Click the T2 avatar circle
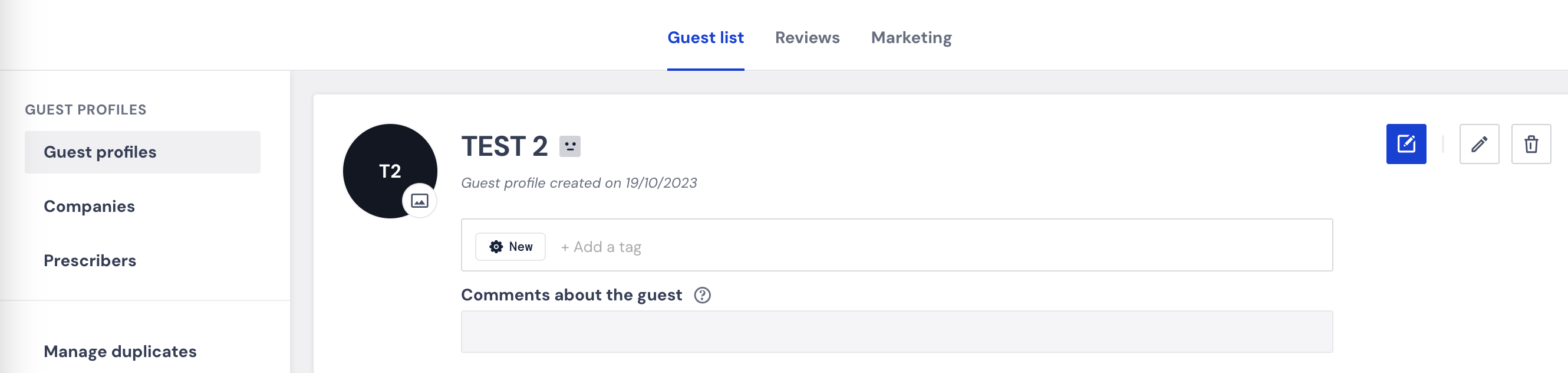Screen dimensions: 1568x373 390,171
